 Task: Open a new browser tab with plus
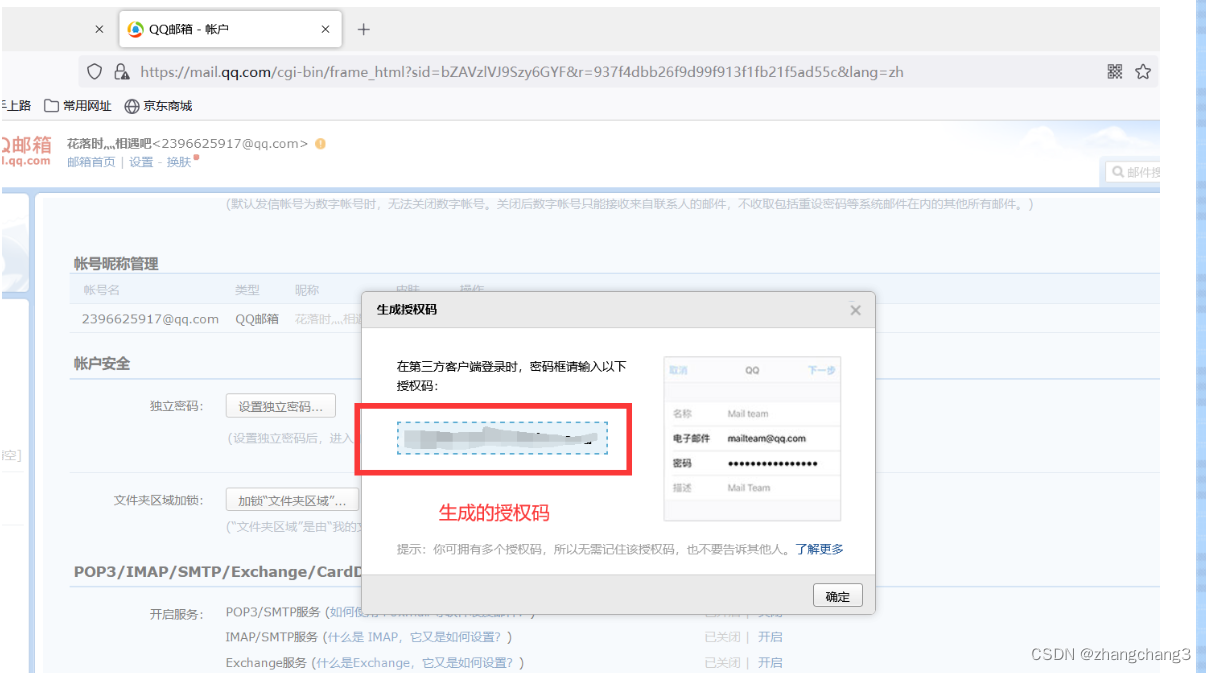(x=364, y=30)
